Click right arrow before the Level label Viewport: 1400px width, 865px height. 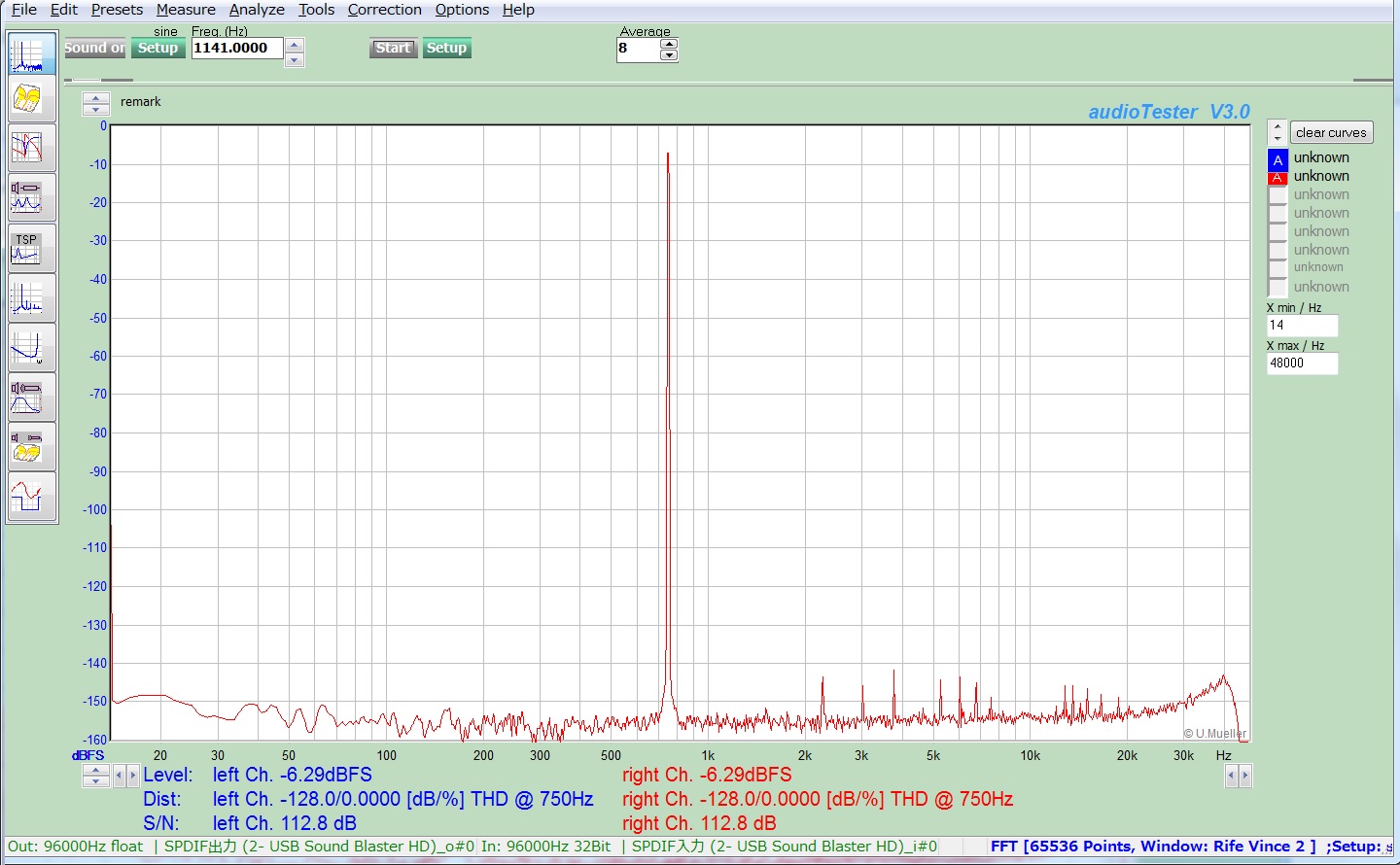(133, 776)
